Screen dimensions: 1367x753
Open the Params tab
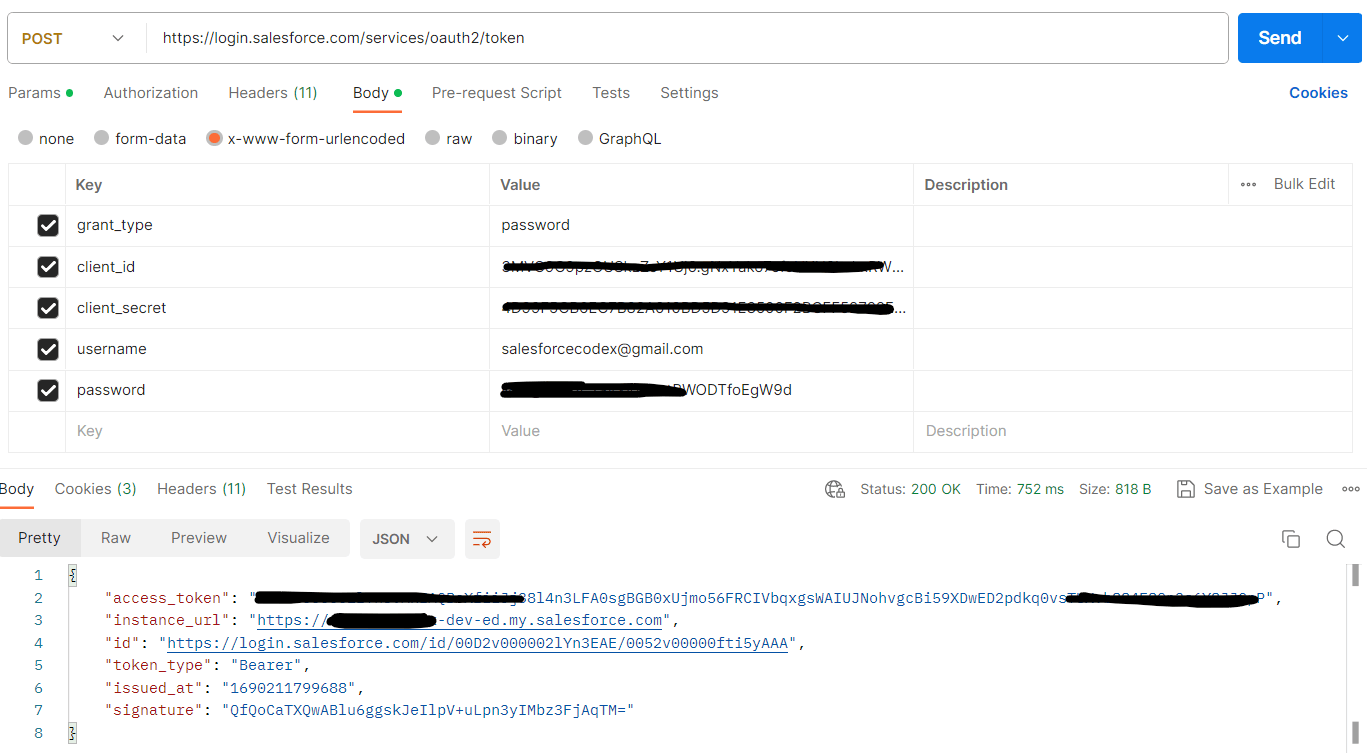pyautogui.click(x=40, y=93)
